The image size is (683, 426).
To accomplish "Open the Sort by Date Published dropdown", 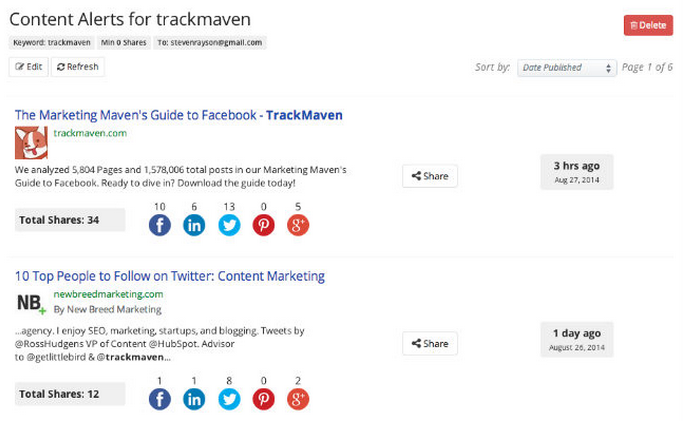I will (x=567, y=68).
